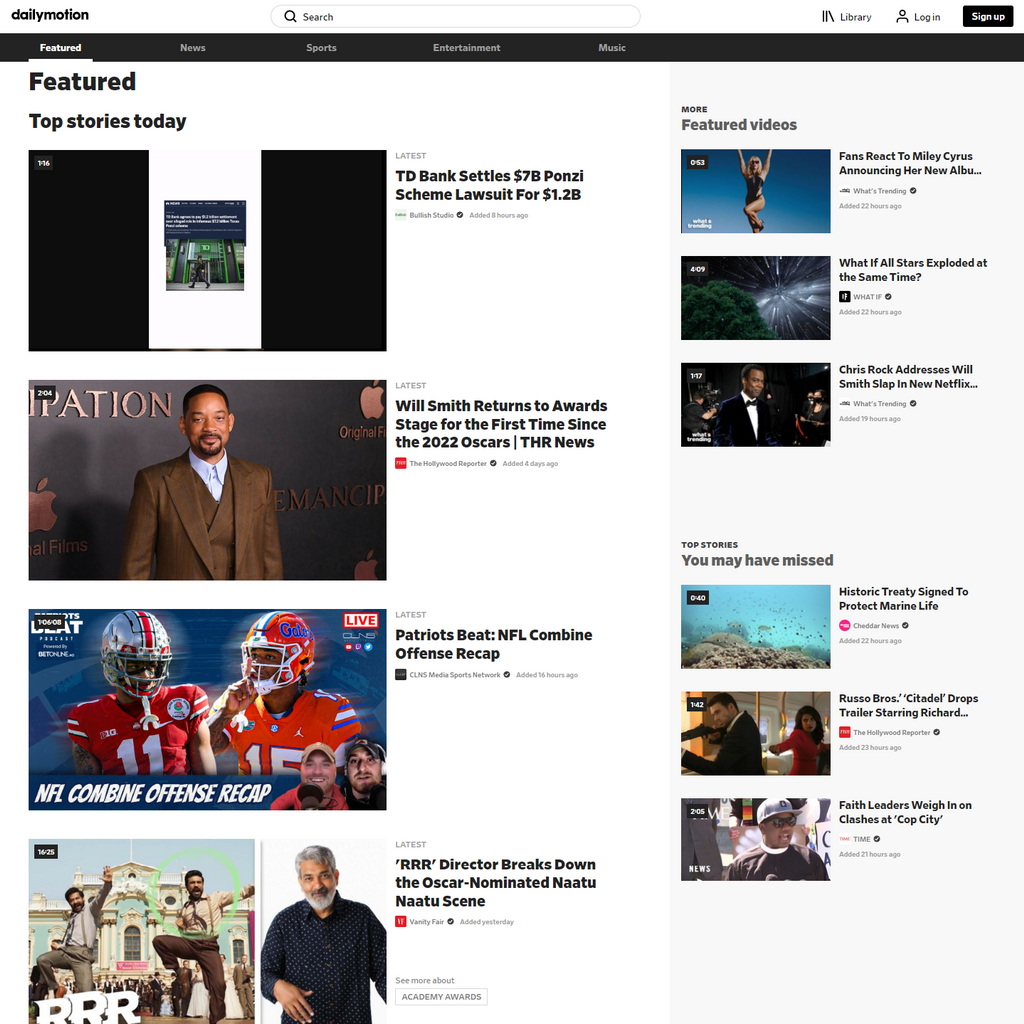Click the Log in user icon

(x=902, y=16)
